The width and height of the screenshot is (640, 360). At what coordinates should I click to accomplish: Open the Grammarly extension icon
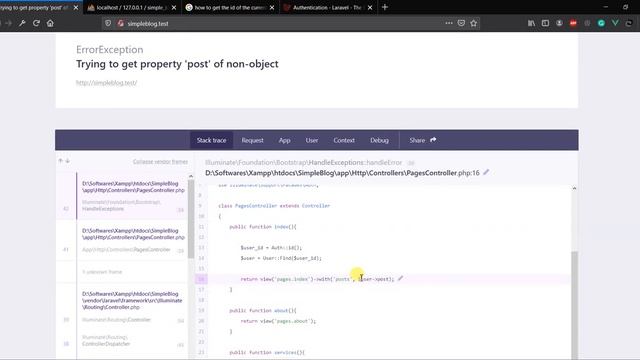[601, 23]
